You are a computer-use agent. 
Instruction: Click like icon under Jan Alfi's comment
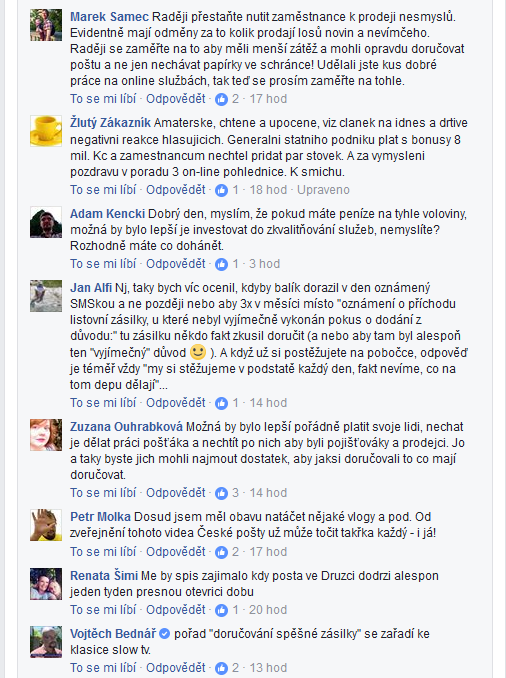click(x=221, y=403)
